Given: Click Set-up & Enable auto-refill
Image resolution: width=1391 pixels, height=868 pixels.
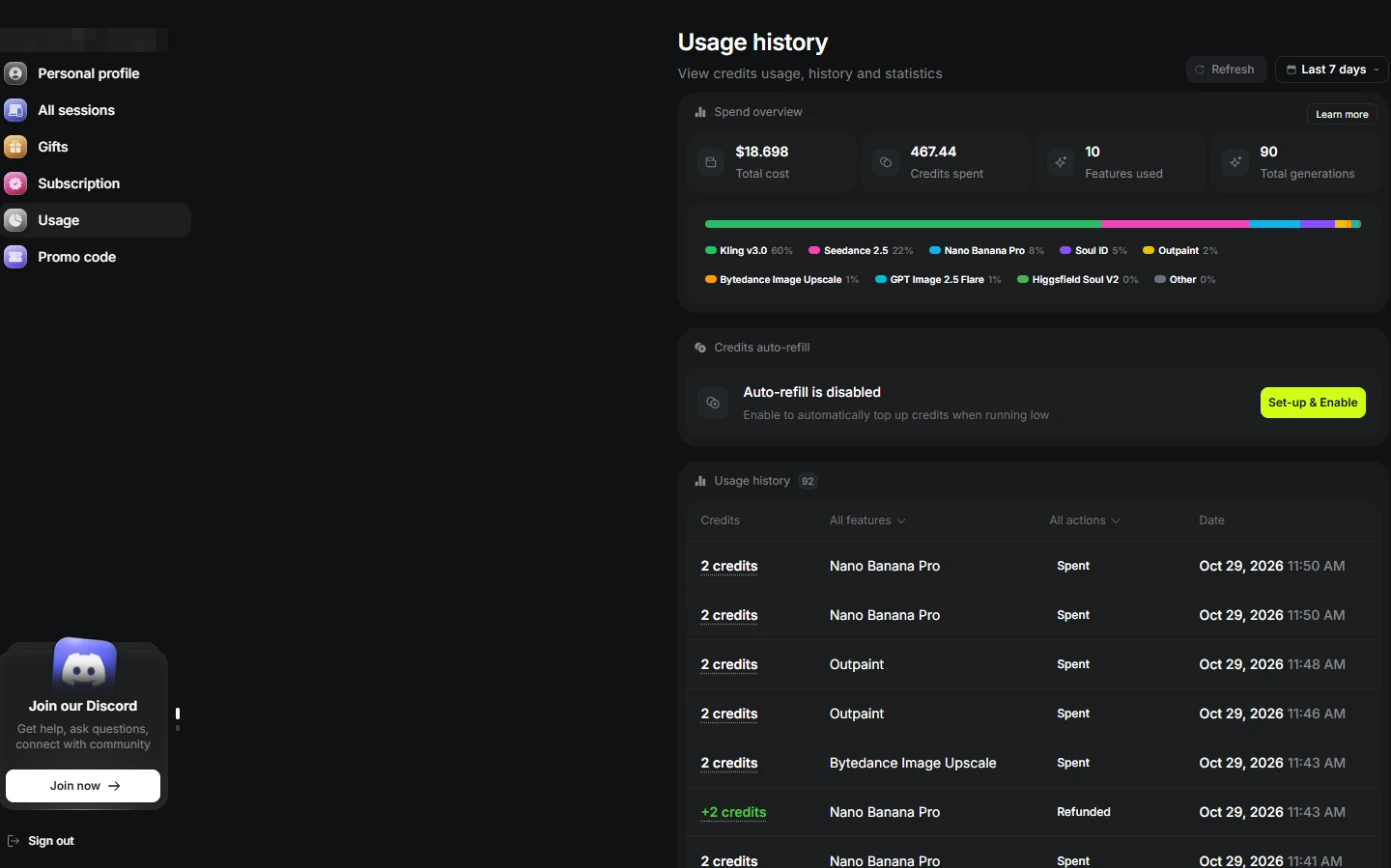Looking at the screenshot, I should coord(1313,402).
